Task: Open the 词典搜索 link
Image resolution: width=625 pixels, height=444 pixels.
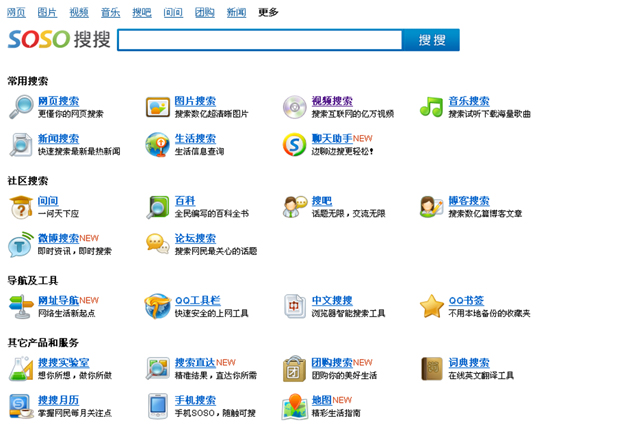Action: [x=469, y=363]
